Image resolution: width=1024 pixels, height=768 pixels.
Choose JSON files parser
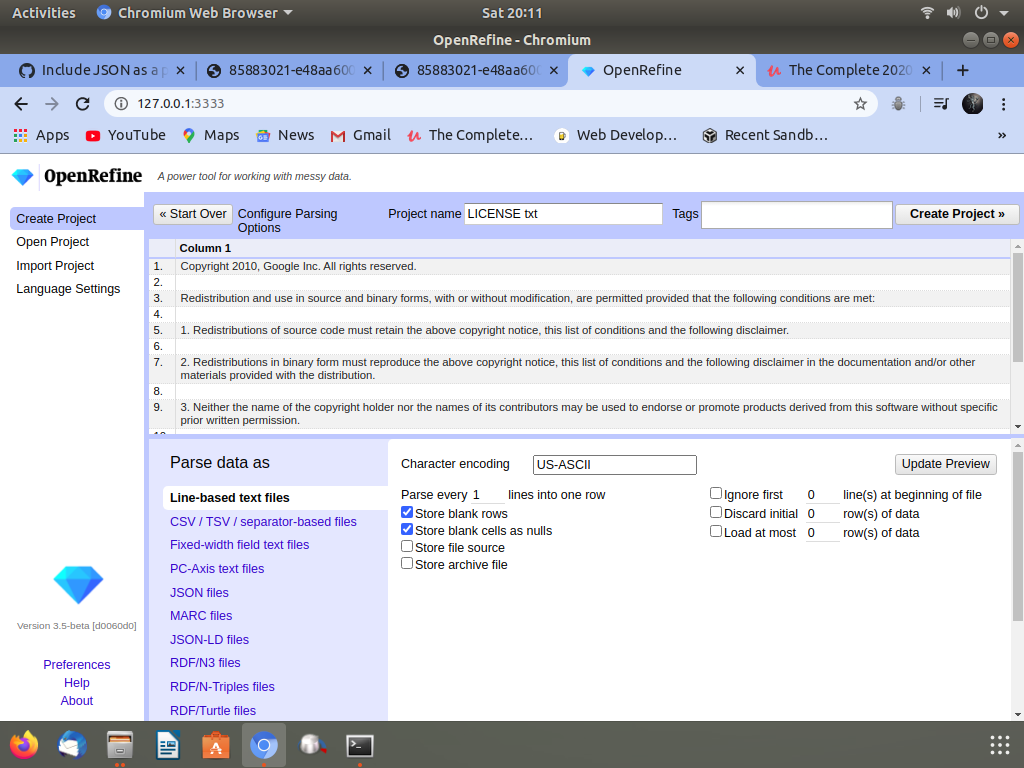(199, 592)
